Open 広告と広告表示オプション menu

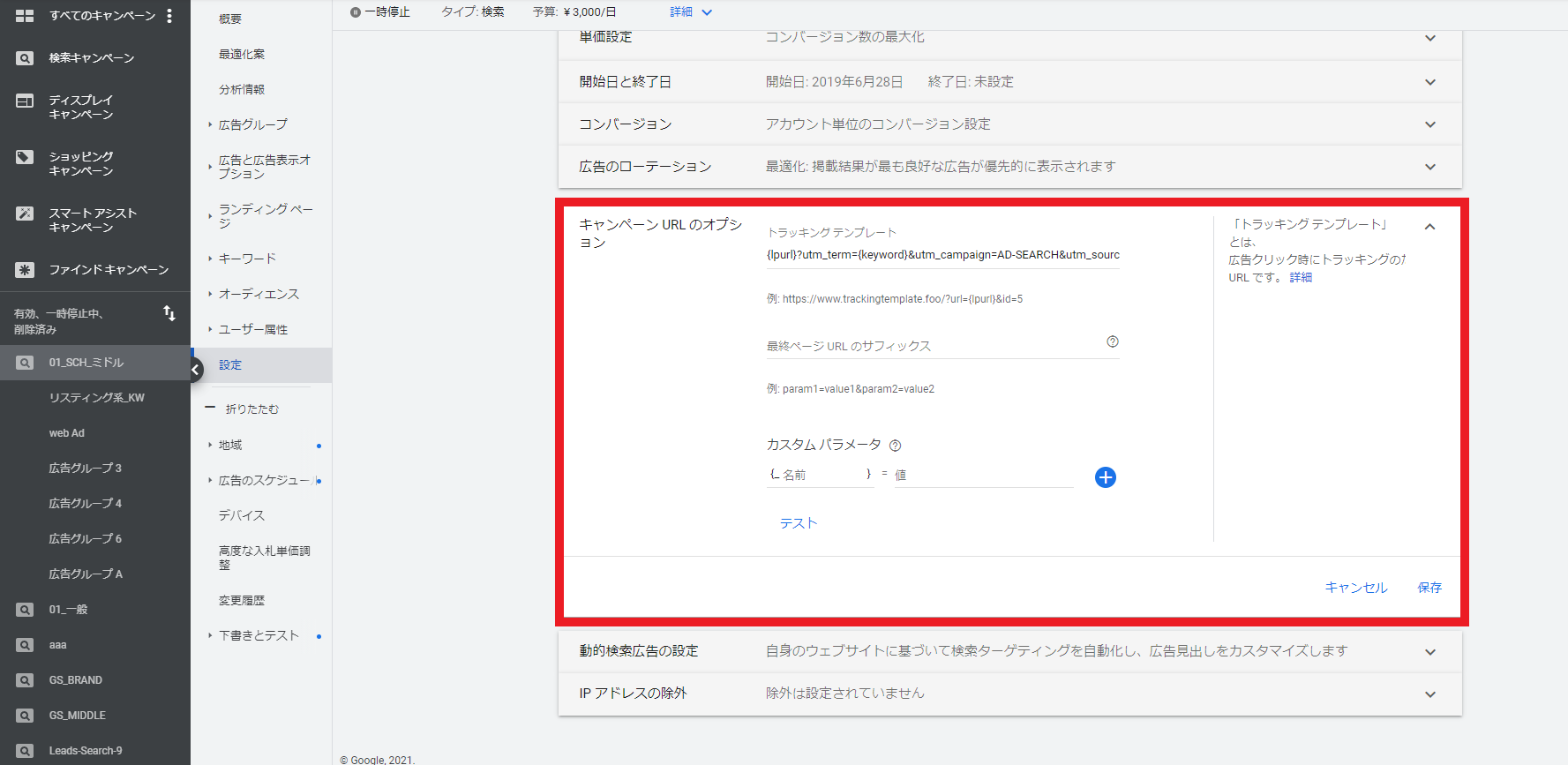click(x=265, y=167)
